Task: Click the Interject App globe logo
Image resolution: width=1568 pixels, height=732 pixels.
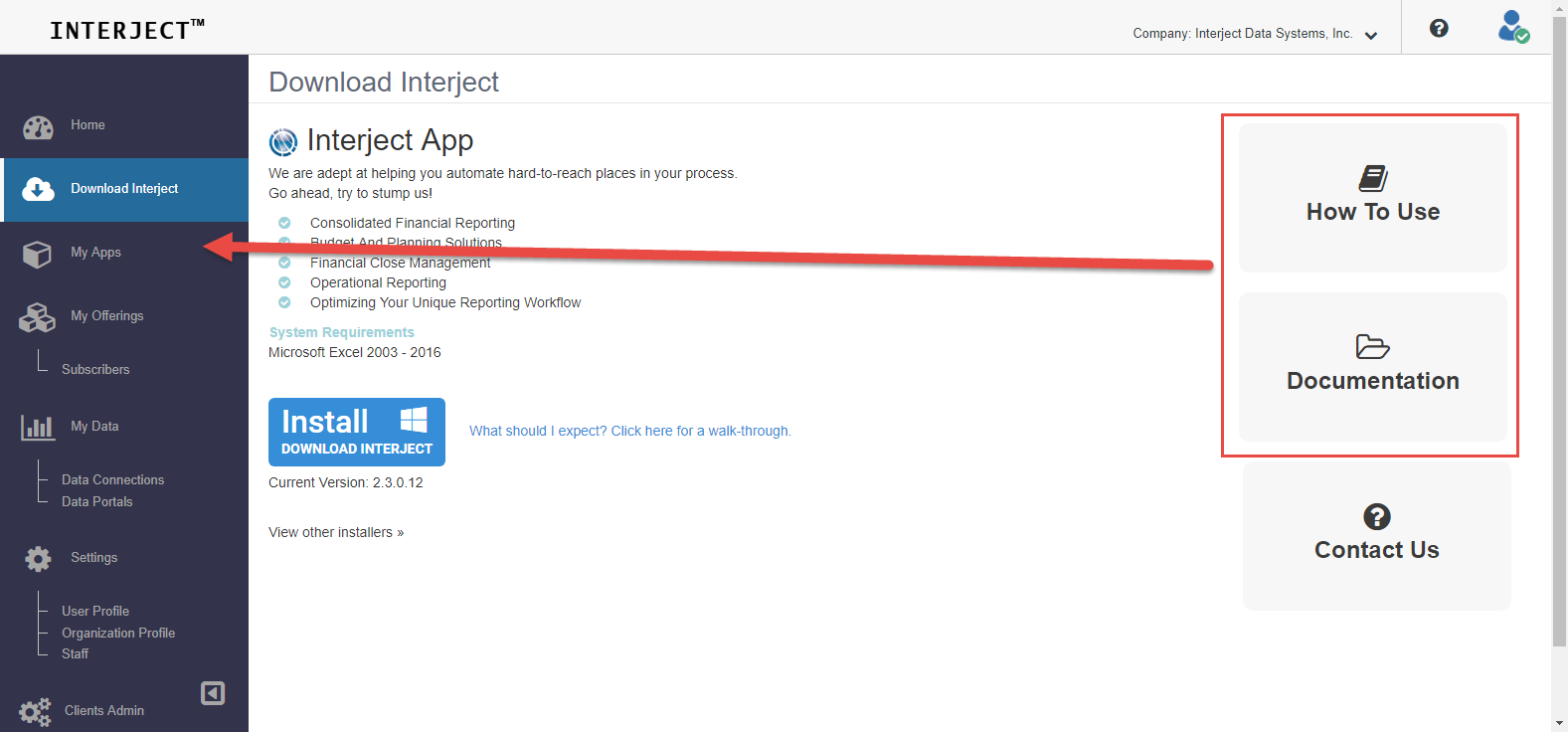Action: [283, 142]
